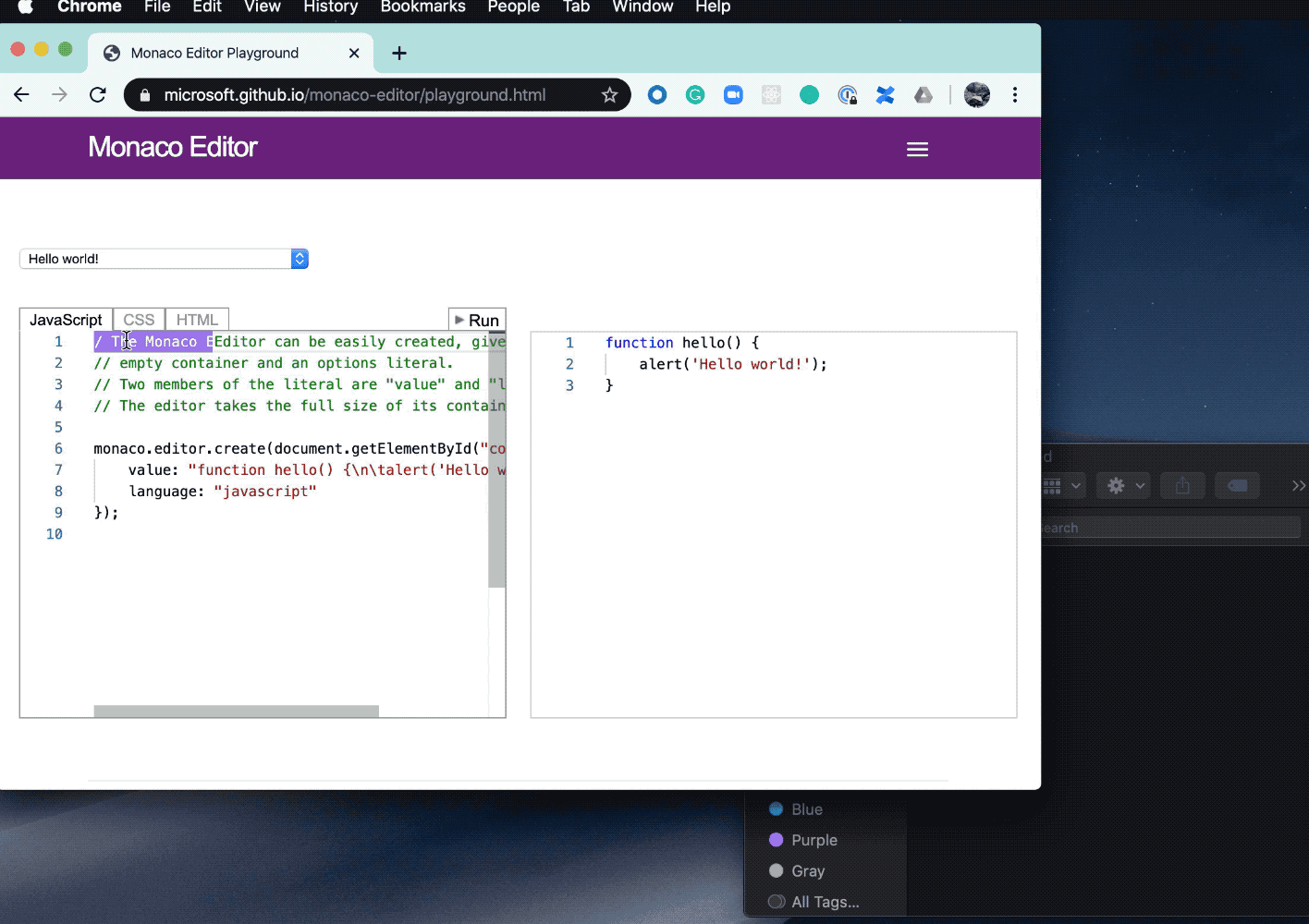
Task: Open the Chrome three-dot menu
Action: [1015, 94]
